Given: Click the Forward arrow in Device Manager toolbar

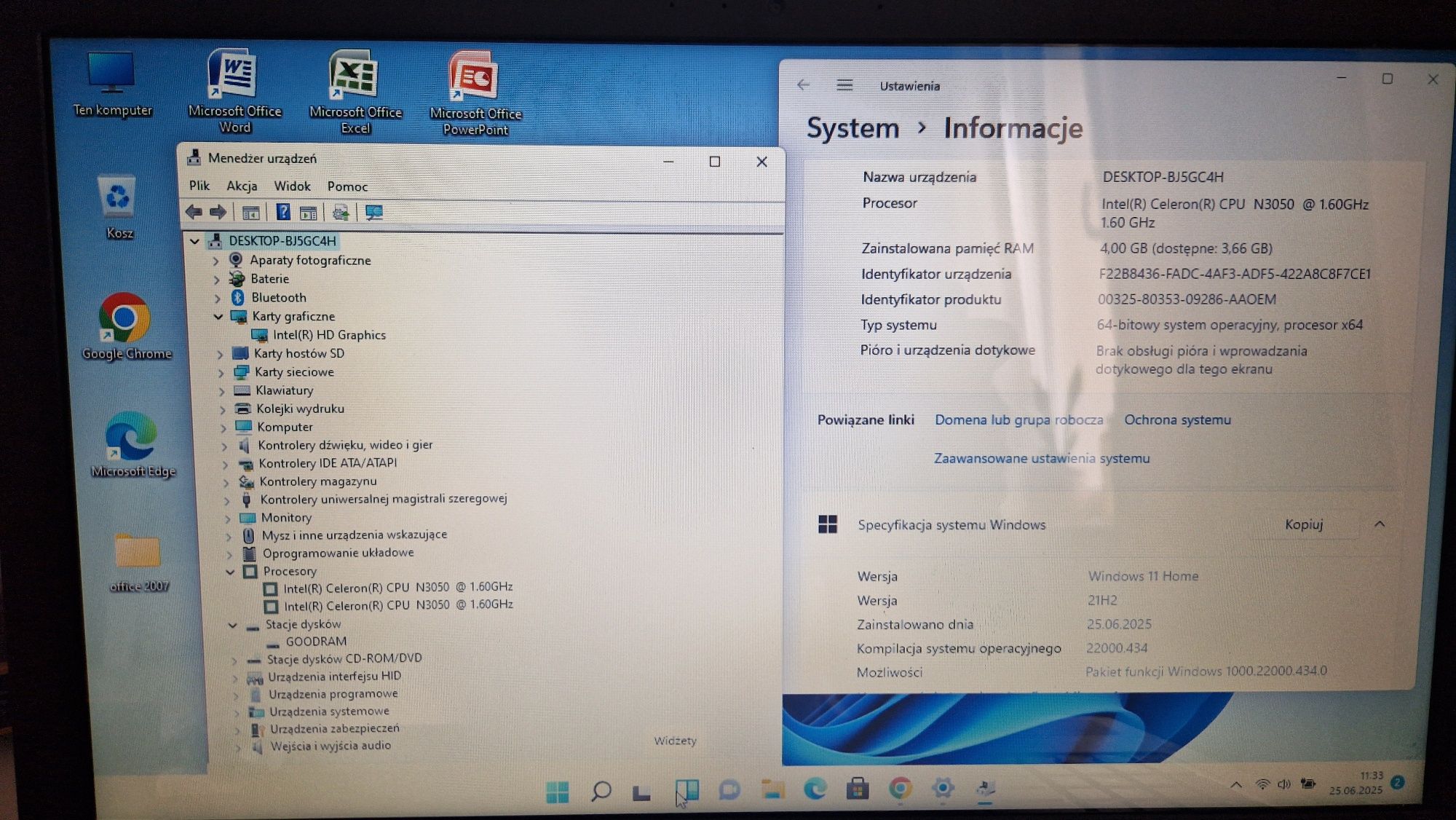Looking at the screenshot, I should coord(218,212).
